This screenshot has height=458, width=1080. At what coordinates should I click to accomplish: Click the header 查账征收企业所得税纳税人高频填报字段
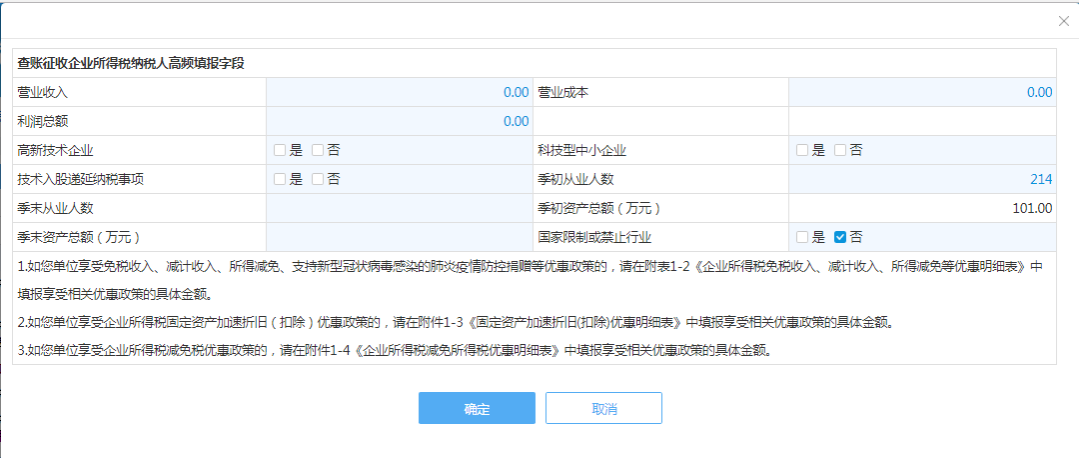pyautogui.click(x=132, y=63)
